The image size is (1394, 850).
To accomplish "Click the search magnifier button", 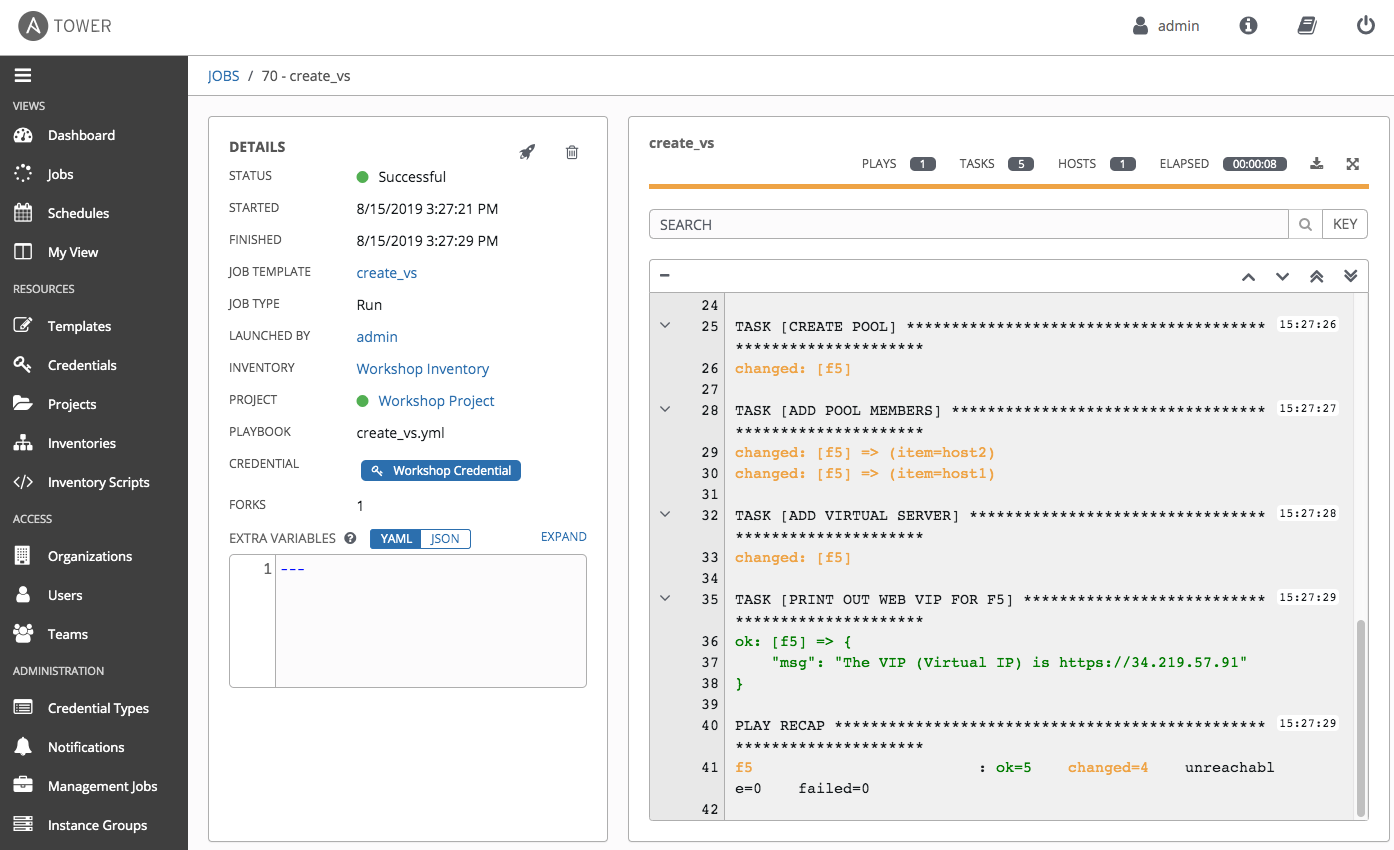I will [x=1305, y=225].
